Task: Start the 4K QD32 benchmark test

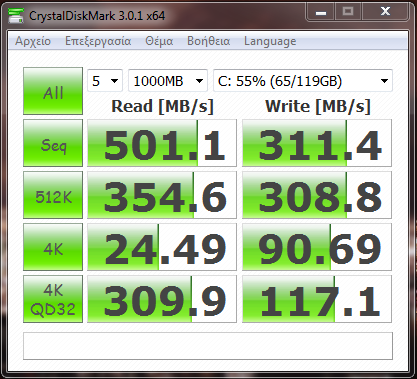Action: pyautogui.click(x=53, y=299)
